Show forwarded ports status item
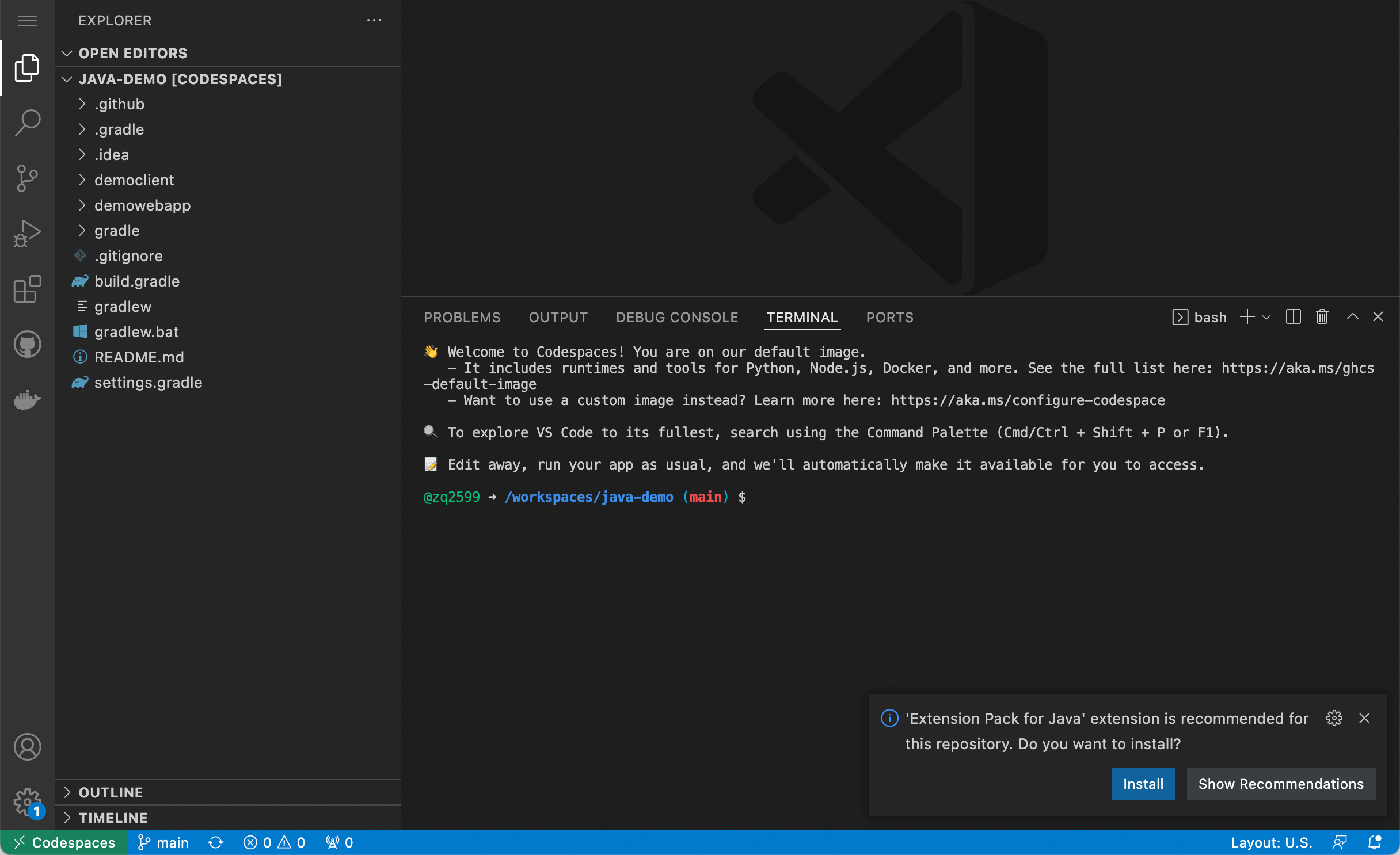This screenshot has width=1400, height=855. (x=339, y=842)
